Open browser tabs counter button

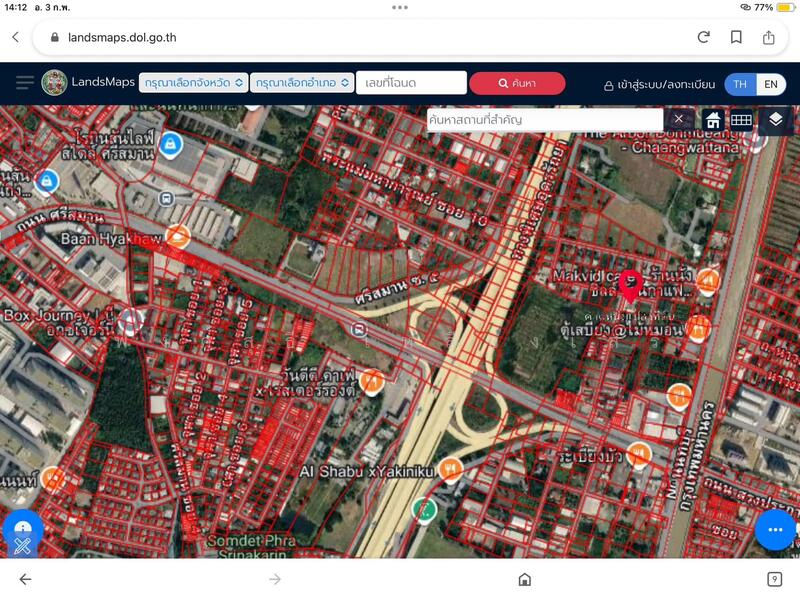[774, 579]
